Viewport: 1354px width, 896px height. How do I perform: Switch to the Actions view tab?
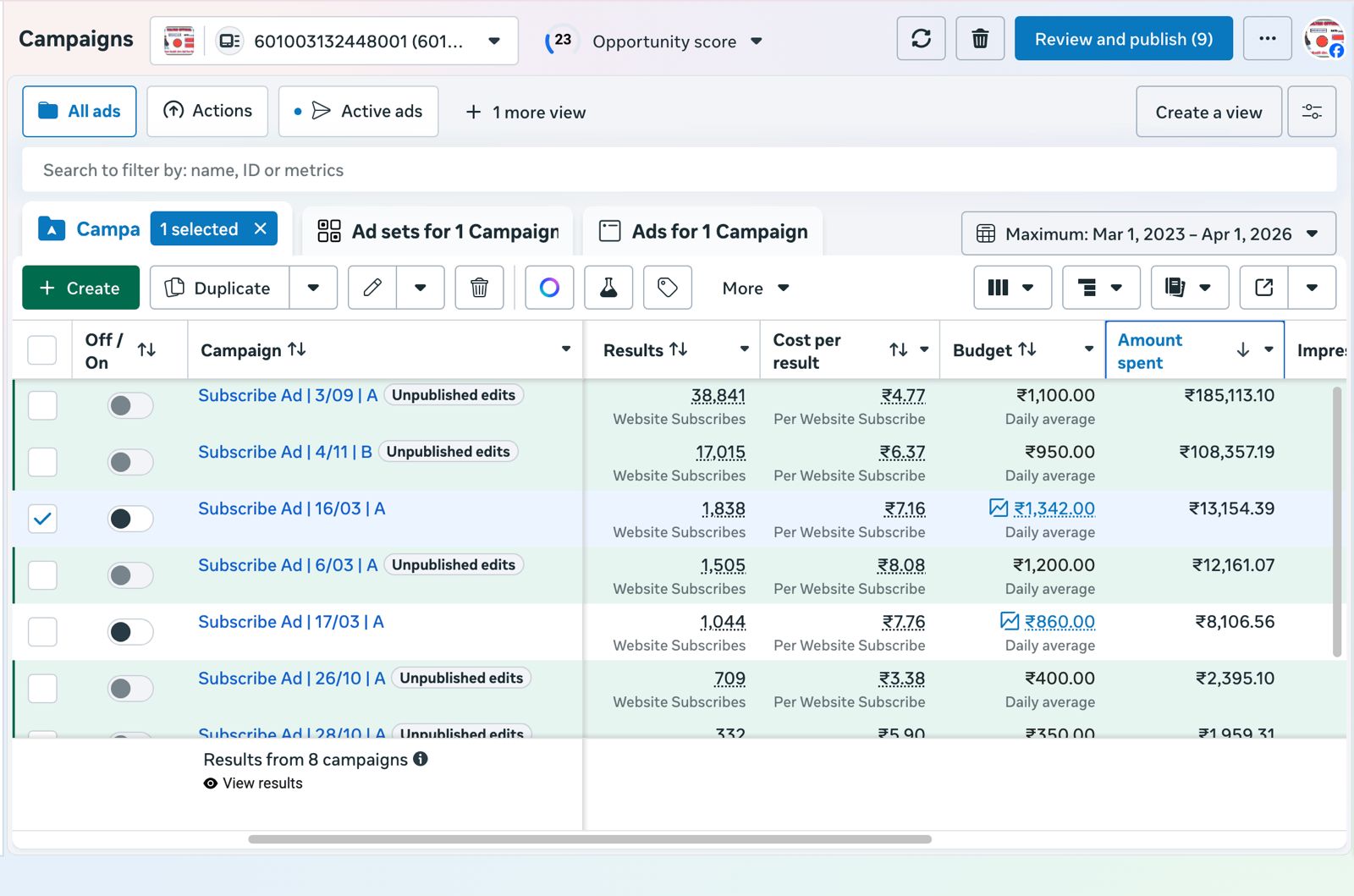(207, 112)
